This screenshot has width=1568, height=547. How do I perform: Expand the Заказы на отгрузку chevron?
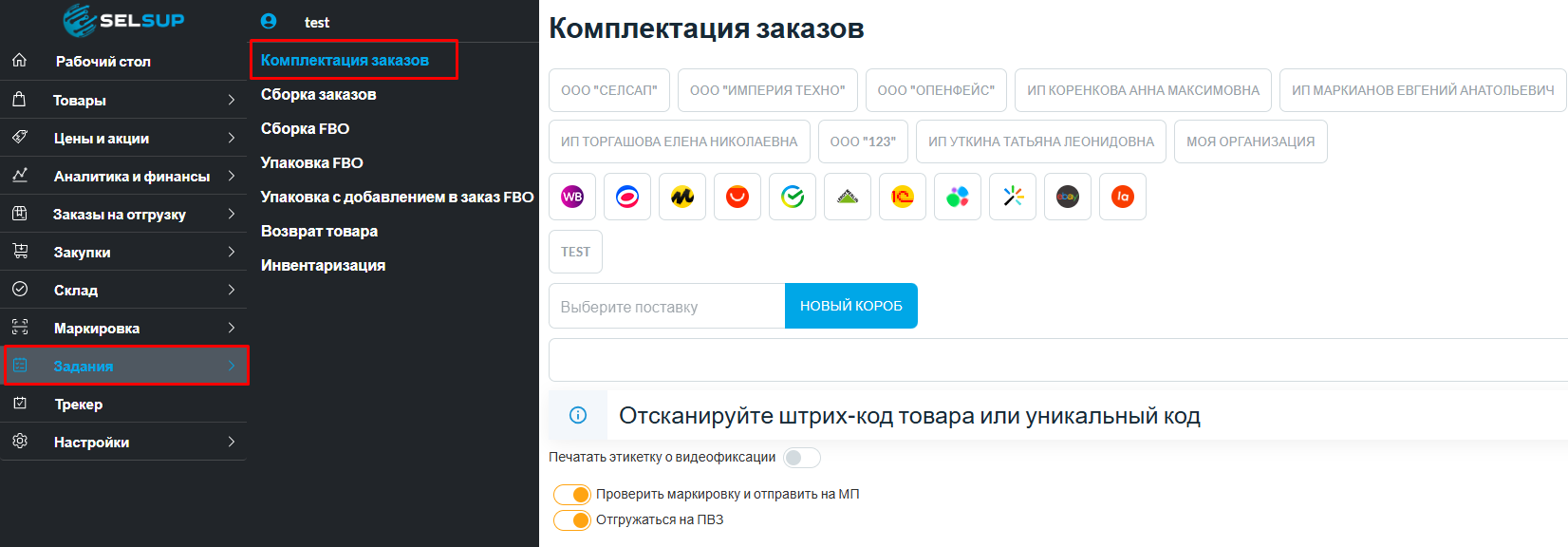(231, 214)
